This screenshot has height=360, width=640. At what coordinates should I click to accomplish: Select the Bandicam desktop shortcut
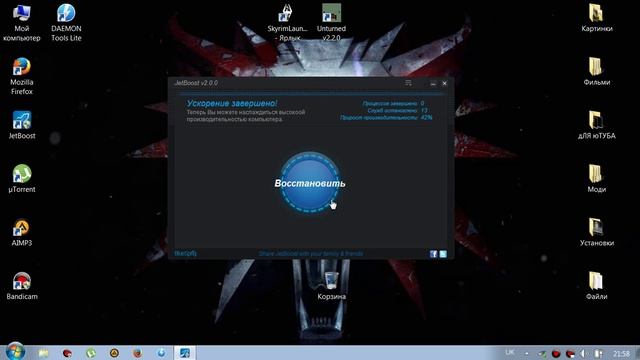[22, 286]
